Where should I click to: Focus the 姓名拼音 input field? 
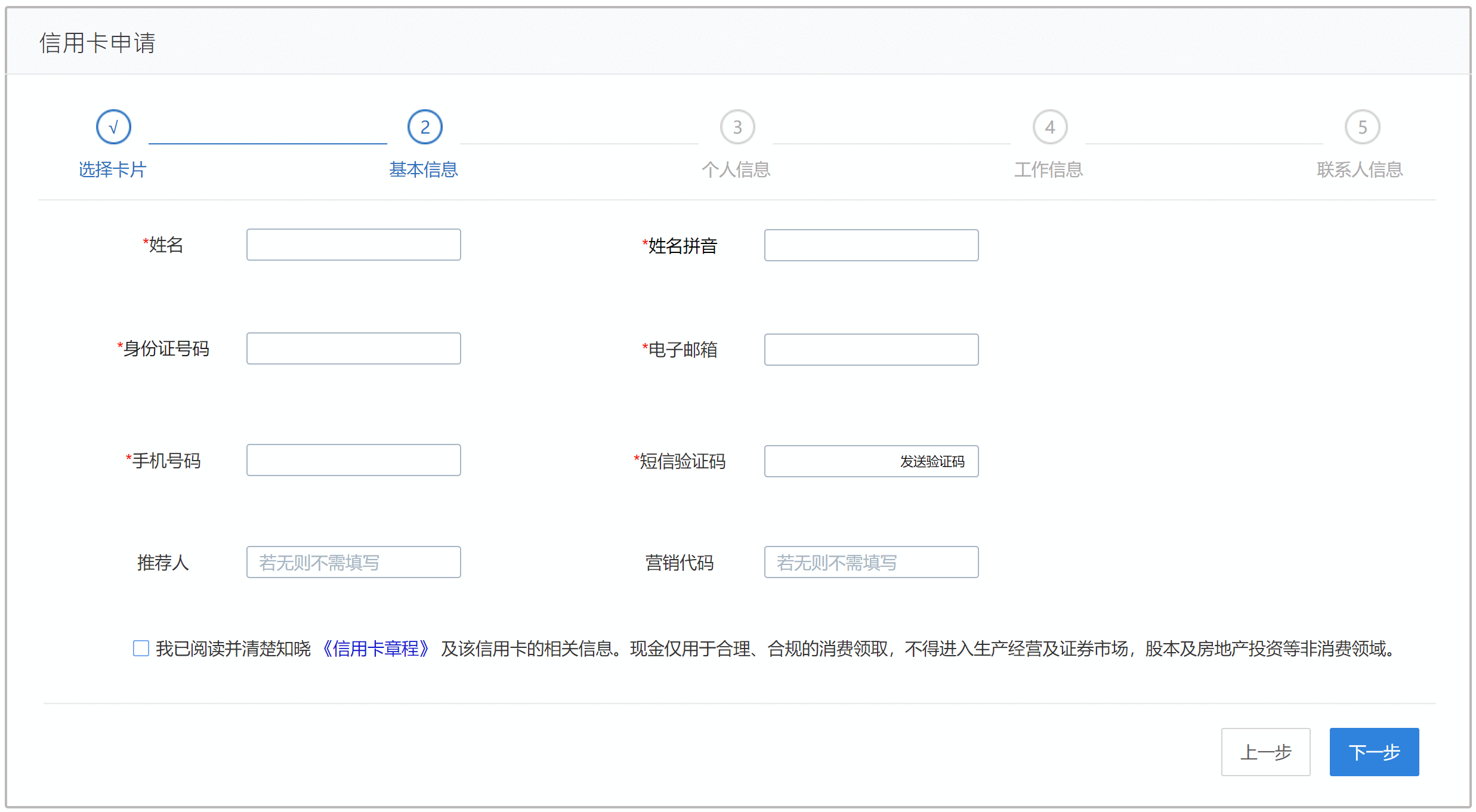(x=872, y=245)
